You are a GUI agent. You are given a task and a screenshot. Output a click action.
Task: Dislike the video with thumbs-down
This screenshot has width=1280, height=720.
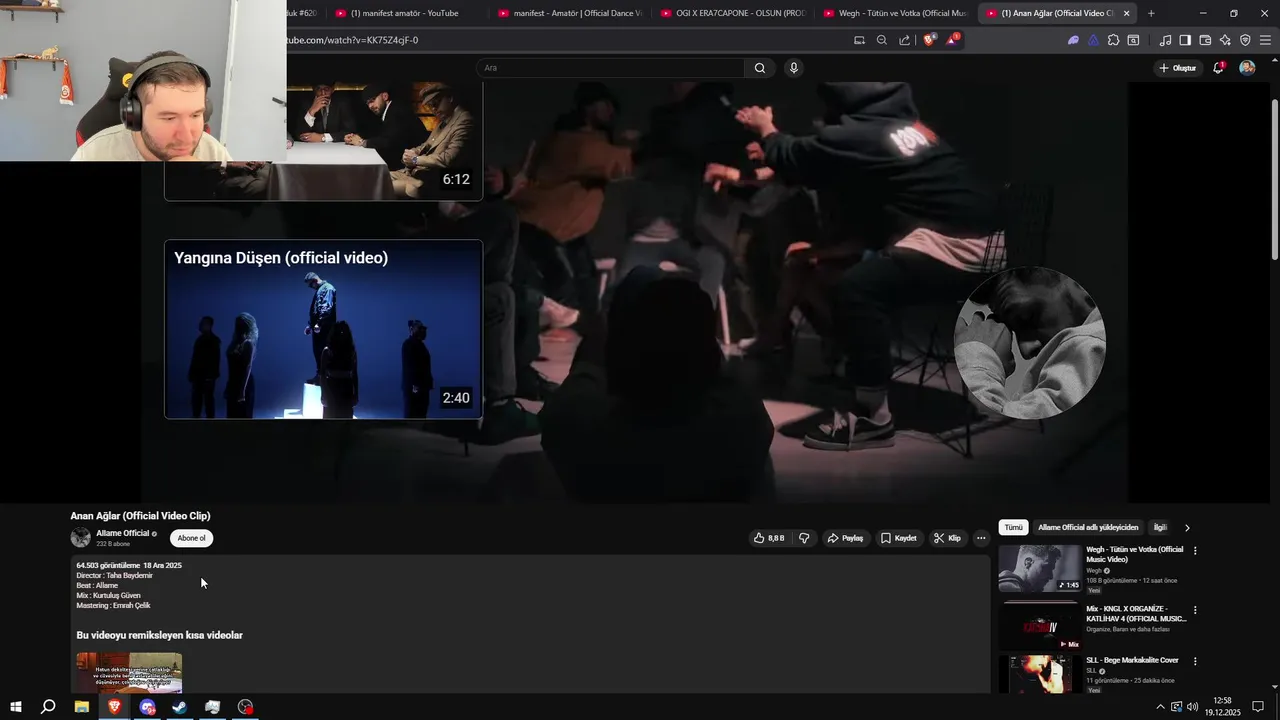point(804,538)
